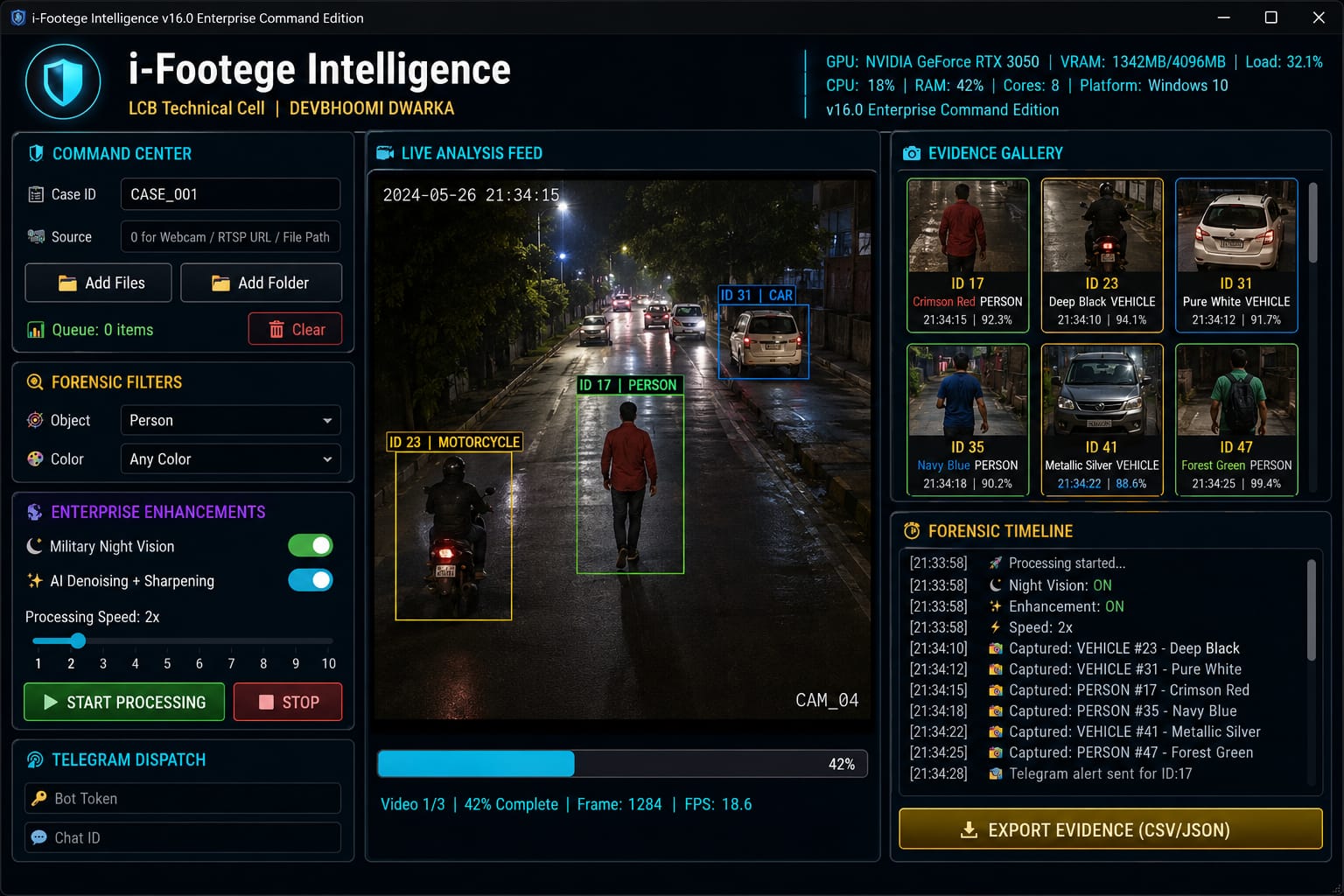
Task: Click the STOP button
Action: [x=288, y=702]
